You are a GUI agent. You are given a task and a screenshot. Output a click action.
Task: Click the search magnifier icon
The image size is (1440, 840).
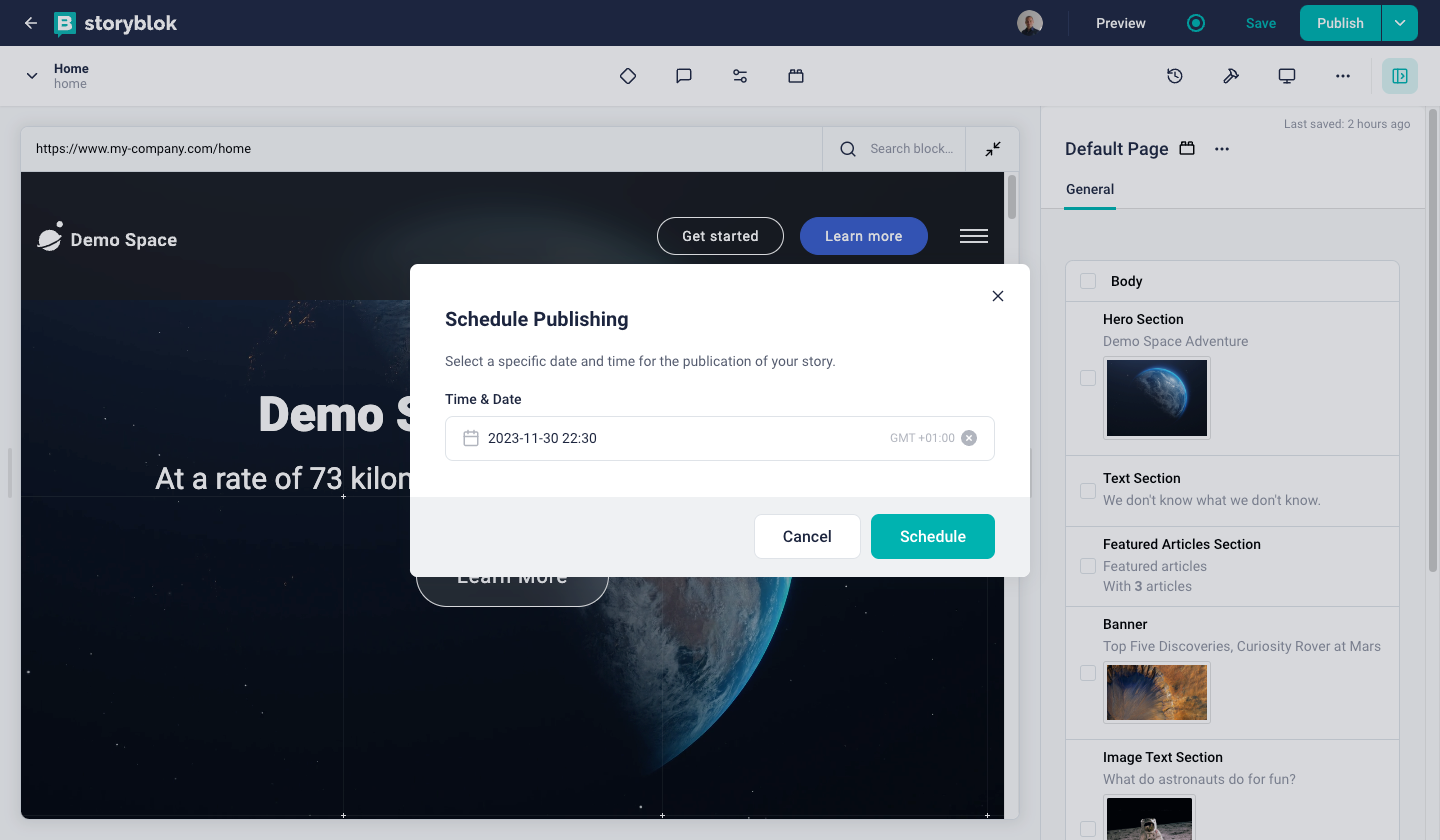tap(848, 149)
